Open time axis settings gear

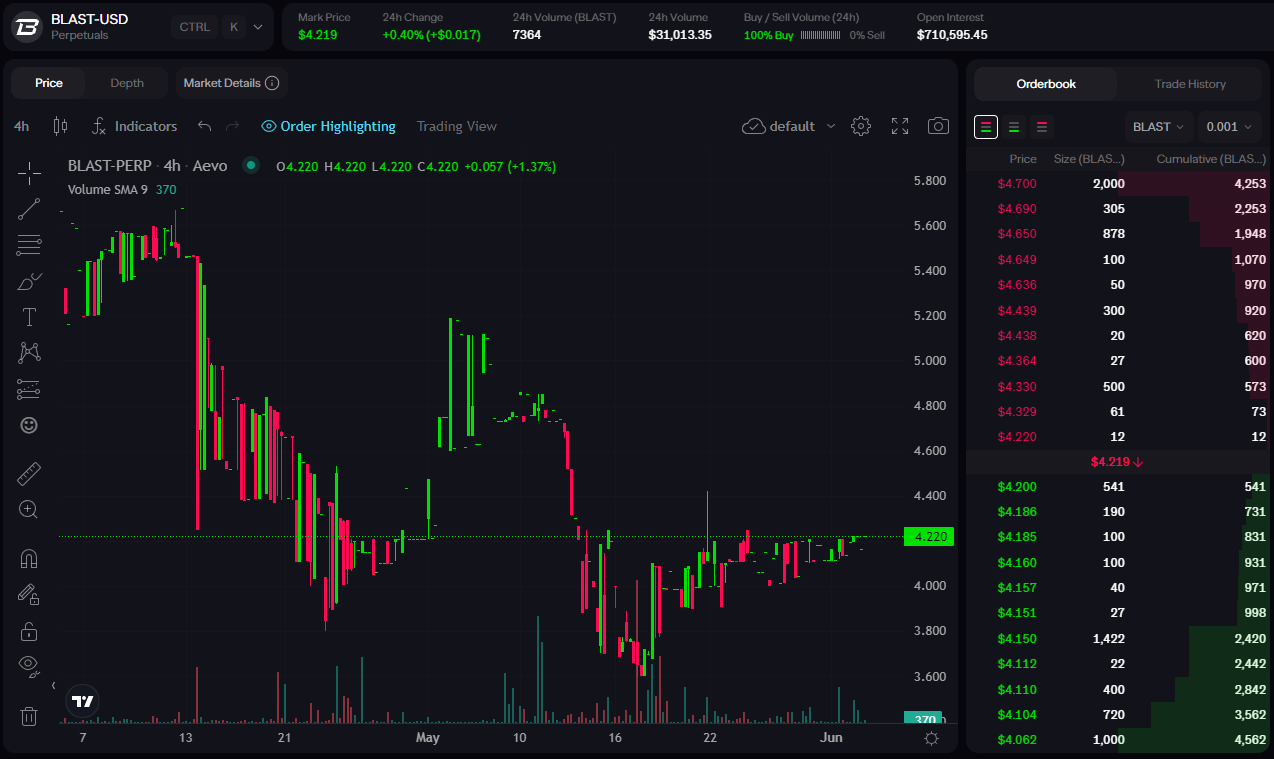click(x=931, y=738)
